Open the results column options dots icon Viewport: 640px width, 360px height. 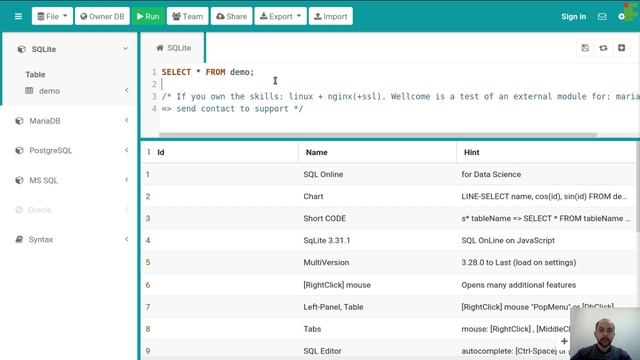click(x=149, y=152)
